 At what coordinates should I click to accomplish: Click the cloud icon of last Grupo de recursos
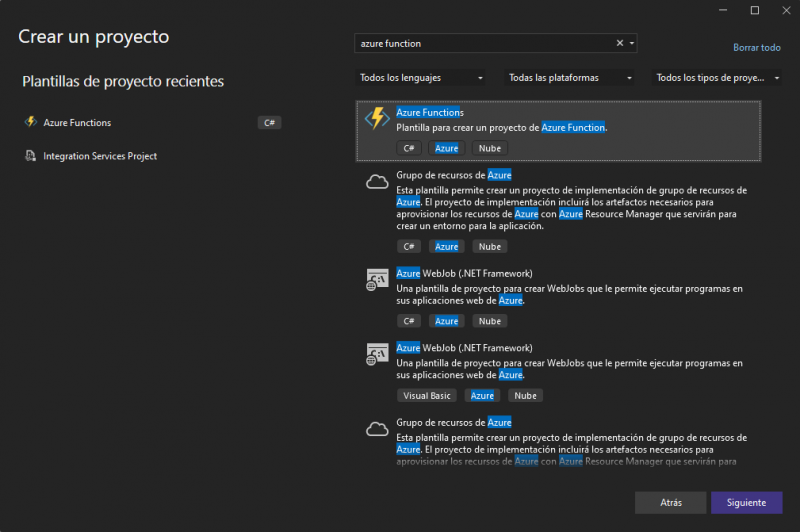(377, 429)
